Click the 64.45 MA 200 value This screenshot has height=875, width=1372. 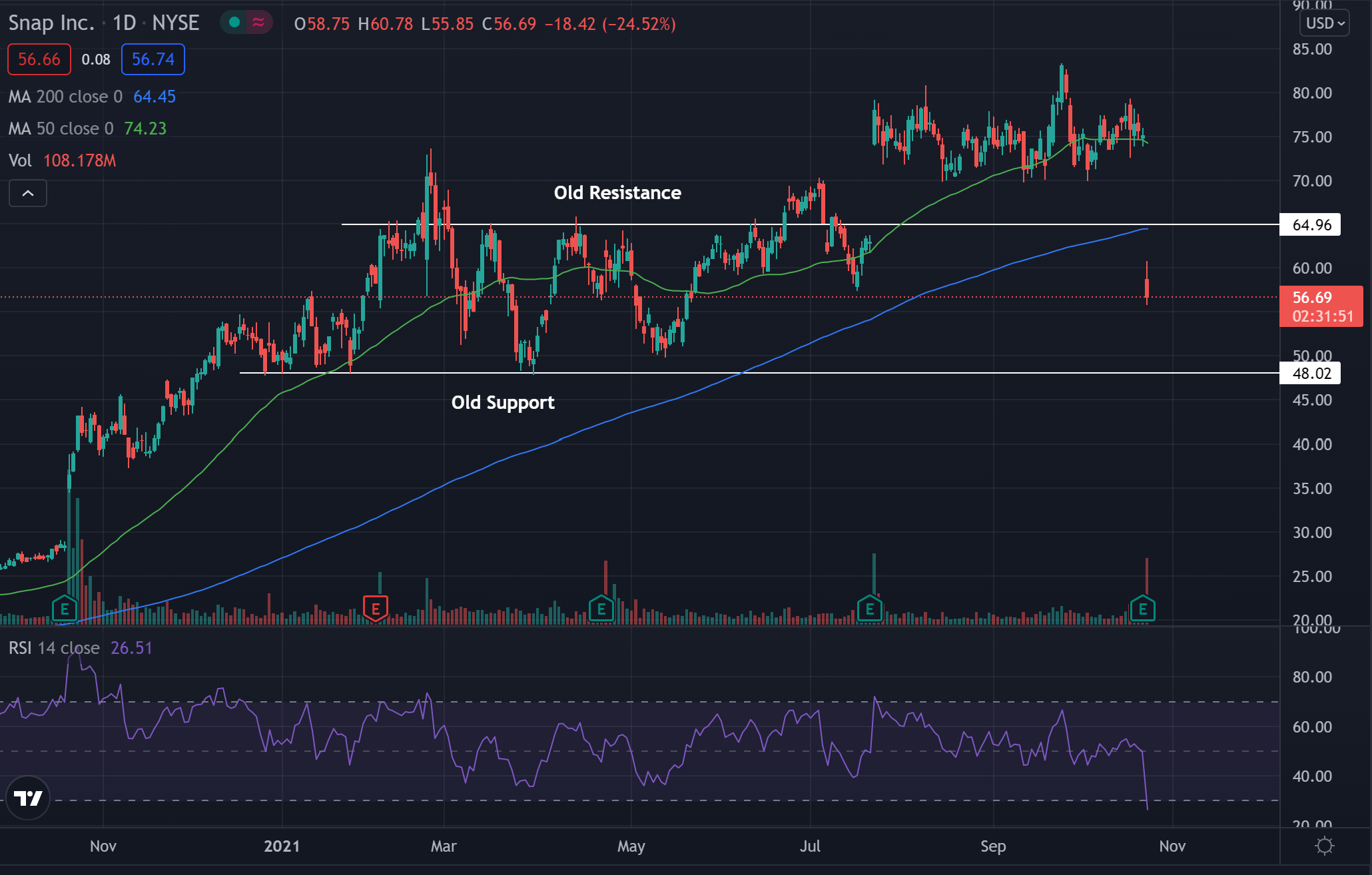[155, 97]
